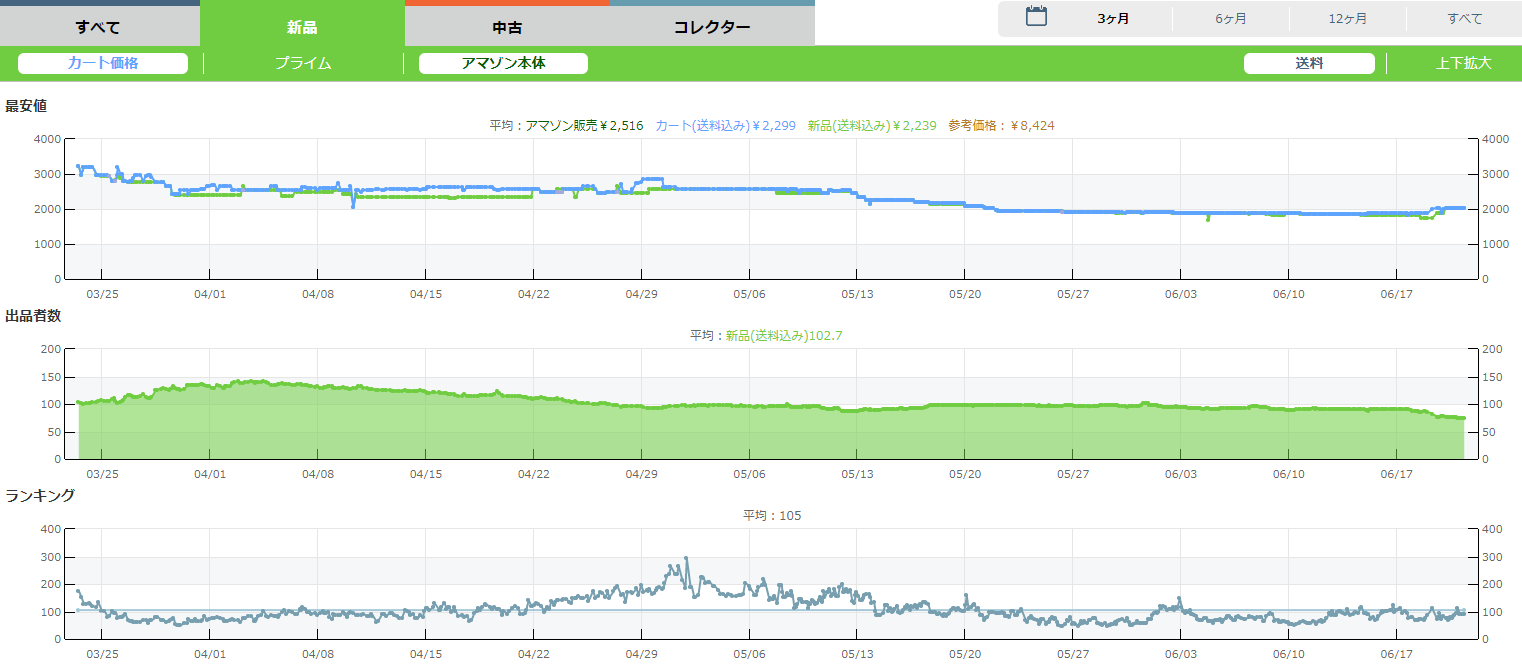Image resolution: width=1522 pixels, height=664 pixels.
Task: Toggle the カート価格 line filter
Action: (x=103, y=63)
